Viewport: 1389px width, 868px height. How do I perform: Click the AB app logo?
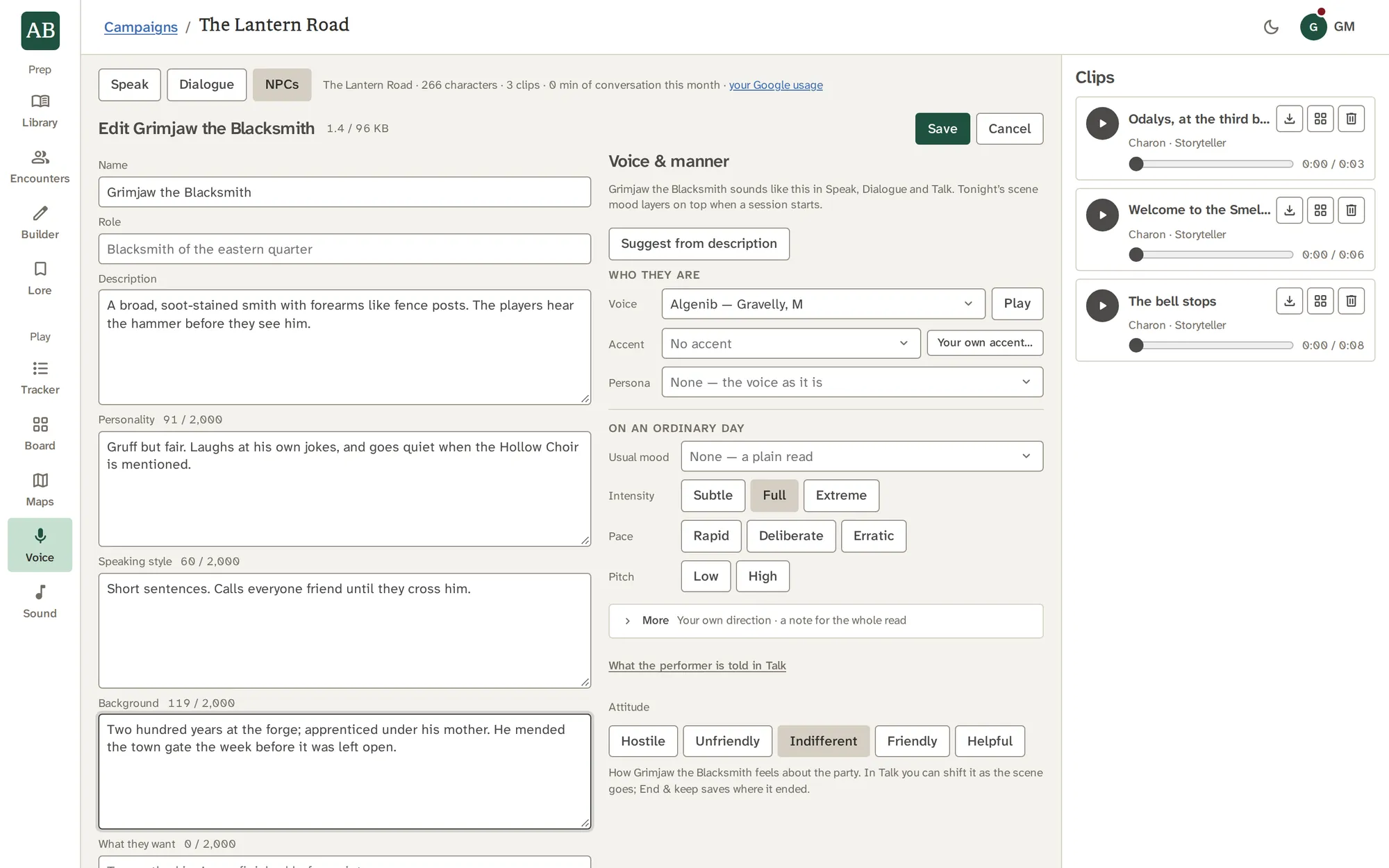[x=40, y=31]
